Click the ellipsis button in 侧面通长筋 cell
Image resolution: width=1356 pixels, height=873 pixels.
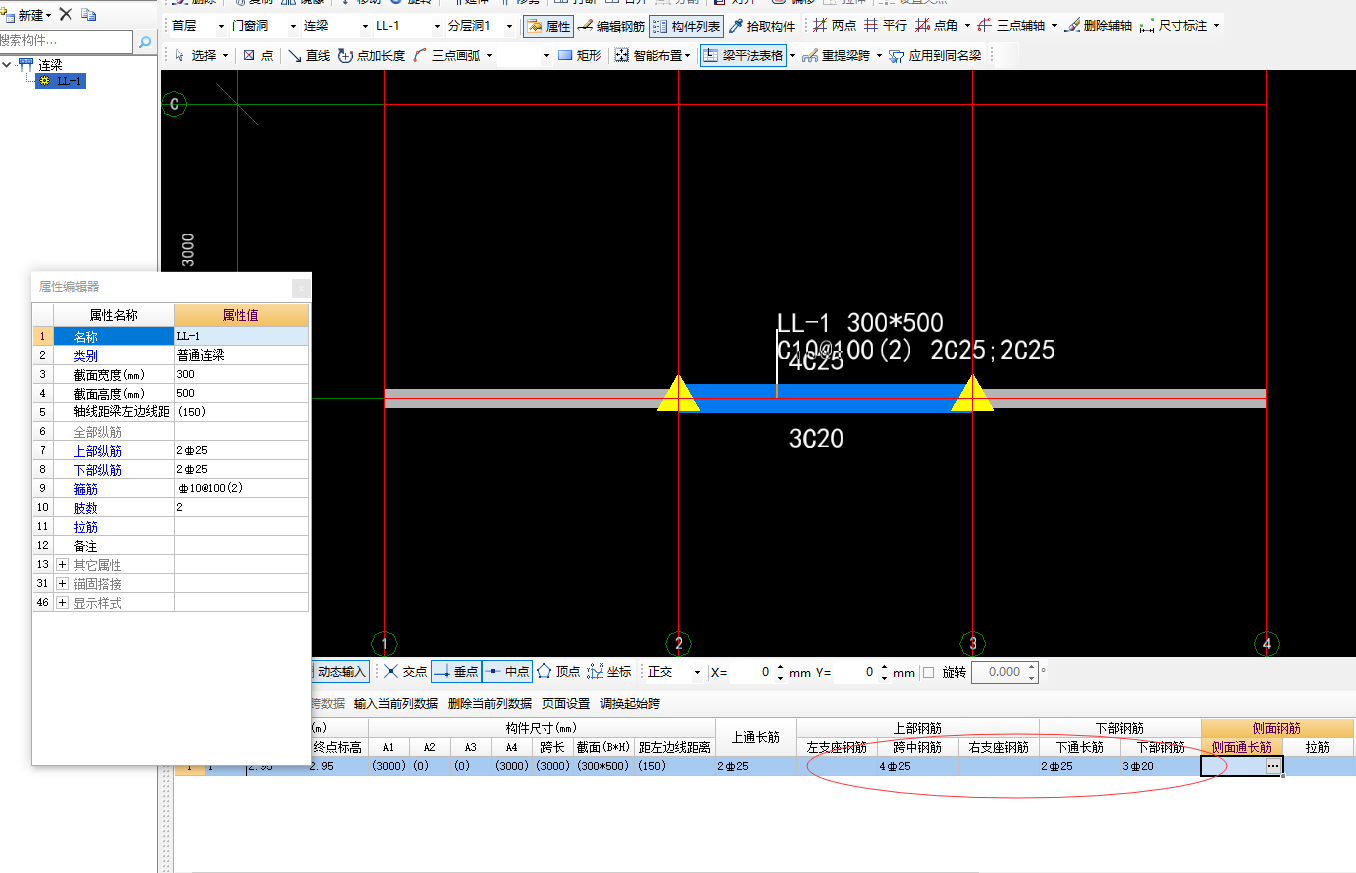pos(1272,766)
